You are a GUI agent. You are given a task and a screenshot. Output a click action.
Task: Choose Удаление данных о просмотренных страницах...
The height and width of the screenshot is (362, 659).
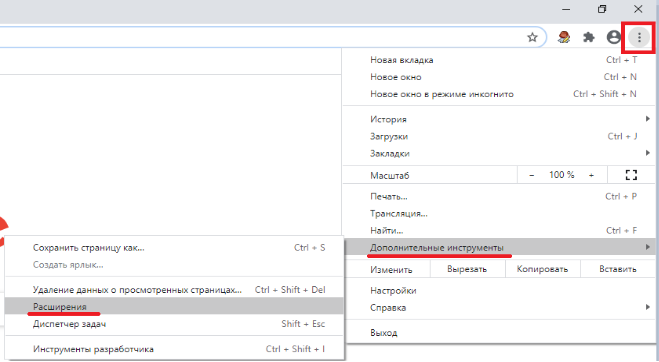tap(174, 290)
